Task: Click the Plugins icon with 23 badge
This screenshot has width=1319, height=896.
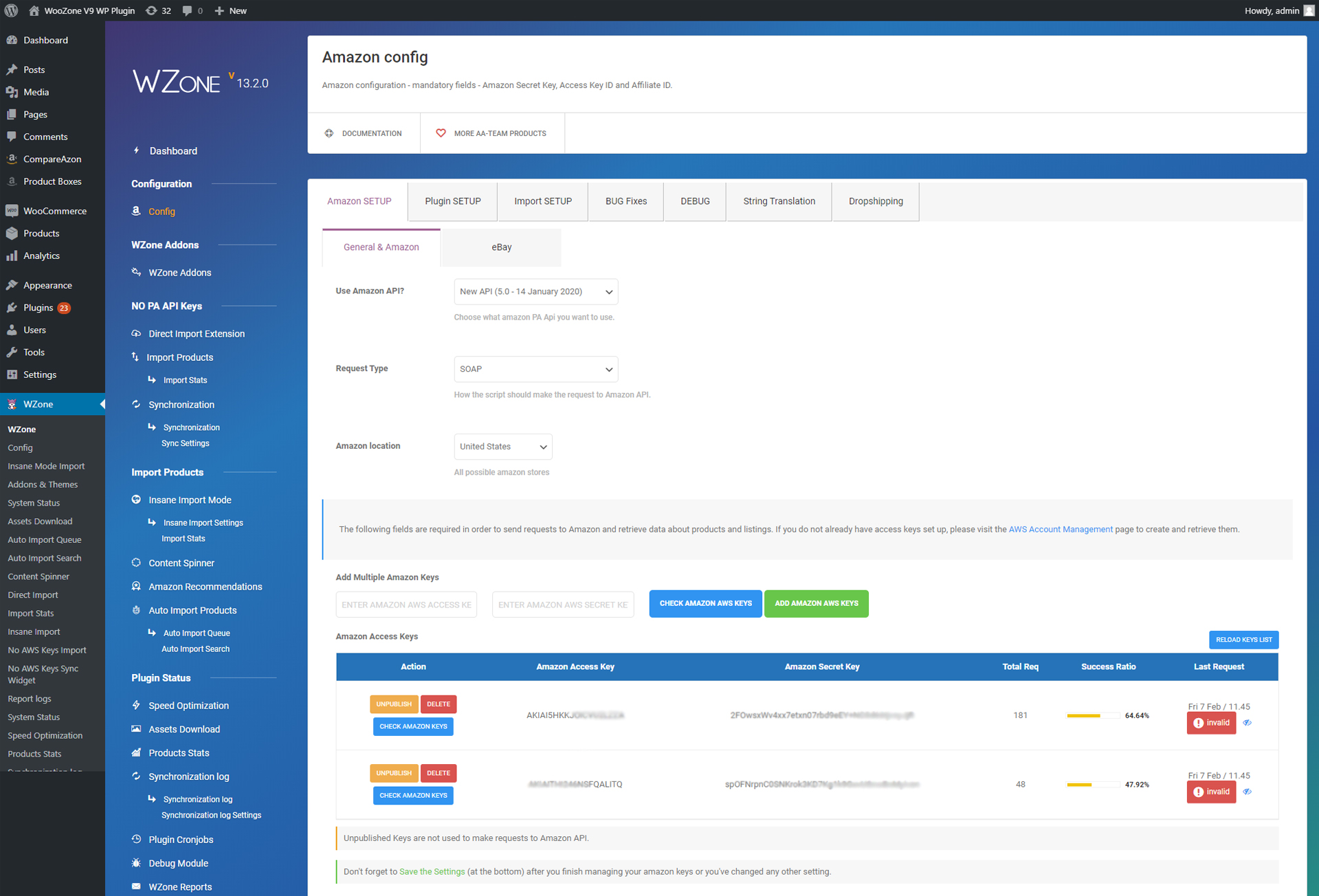Action: 12,308
